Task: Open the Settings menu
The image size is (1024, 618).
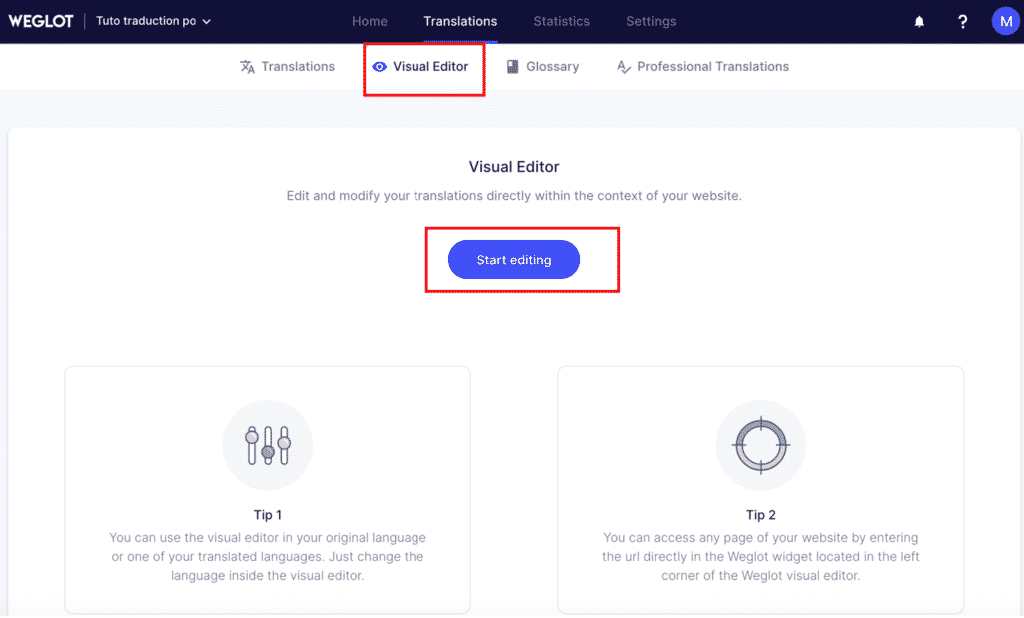Action: pyautogui.click(x=651, y=21)
